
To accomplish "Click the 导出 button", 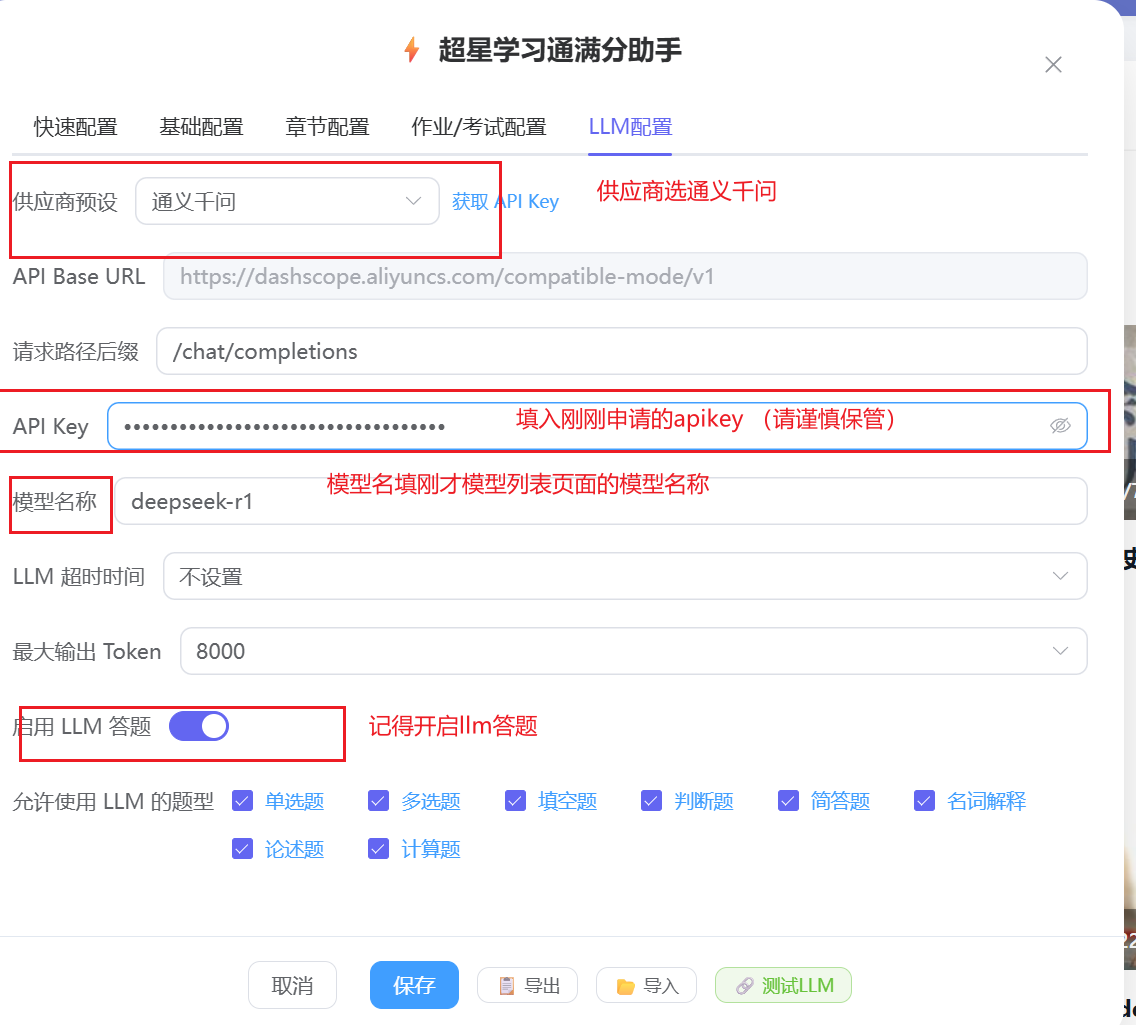I will [527, 985].
